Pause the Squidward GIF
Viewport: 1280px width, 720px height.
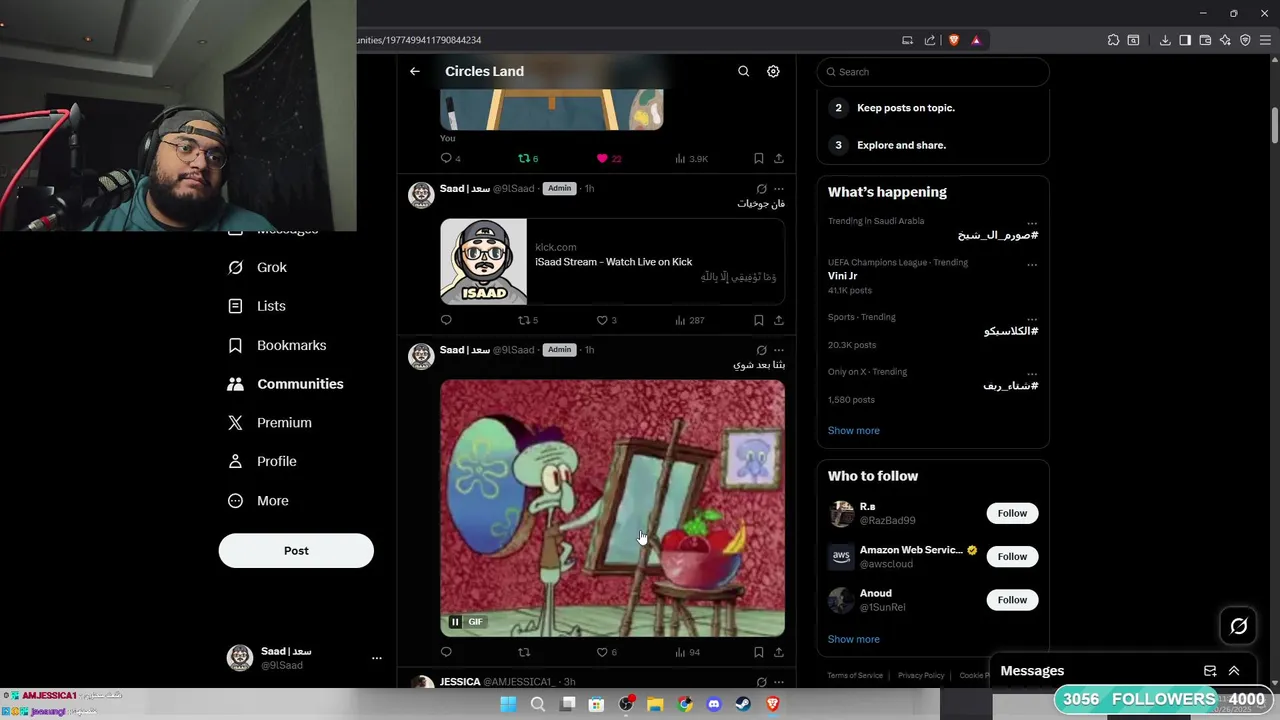[x=455, y=622]
